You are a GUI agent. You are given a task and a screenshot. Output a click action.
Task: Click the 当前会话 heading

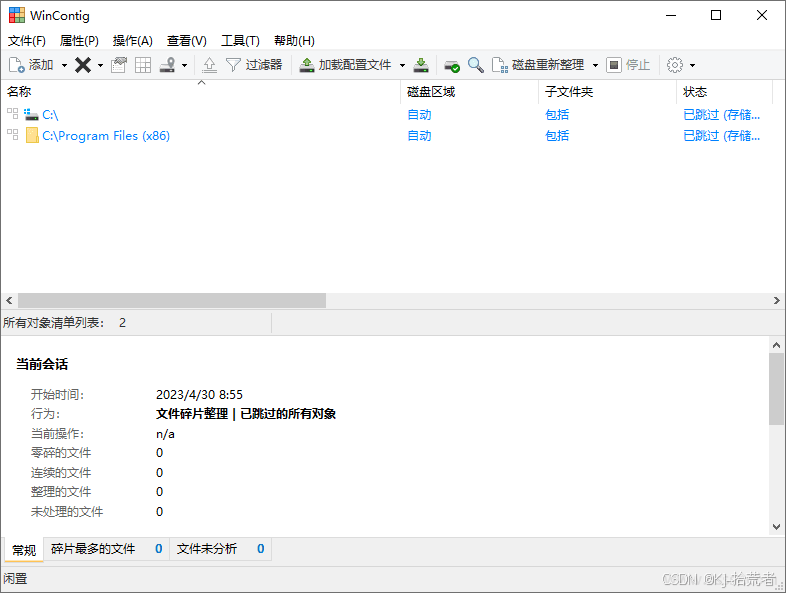coord(42,364)
